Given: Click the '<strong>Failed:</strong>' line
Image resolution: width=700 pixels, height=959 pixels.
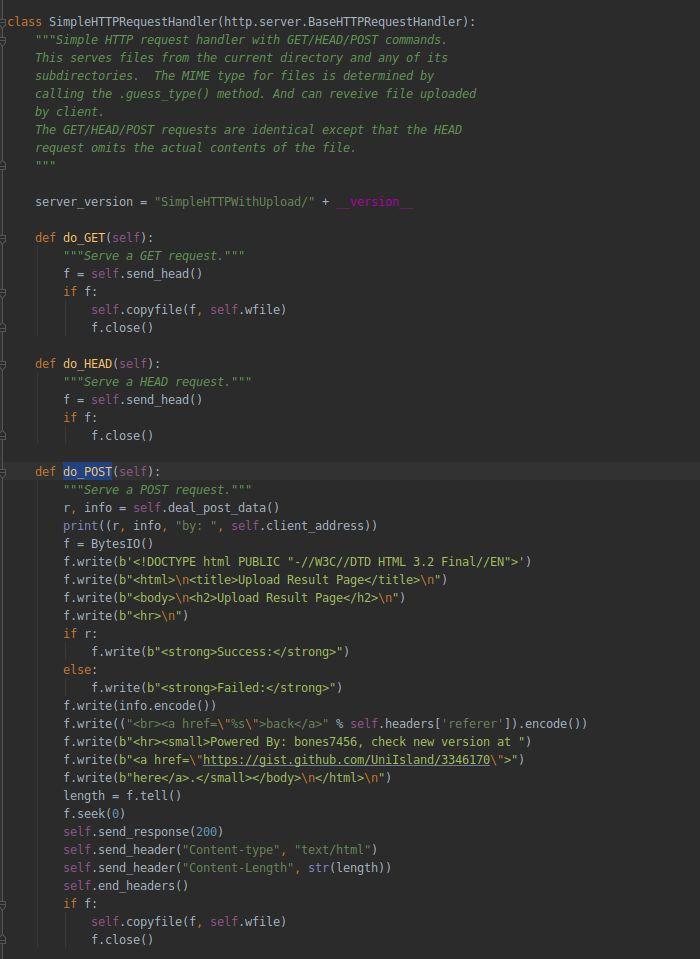Looking at the screenshot, I should (x=216, y=687).
